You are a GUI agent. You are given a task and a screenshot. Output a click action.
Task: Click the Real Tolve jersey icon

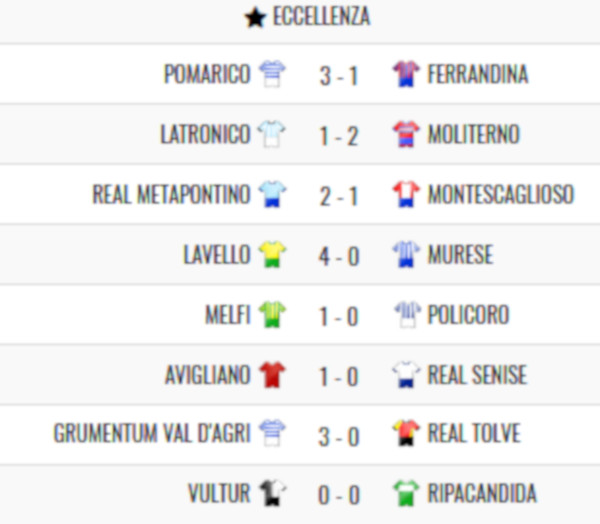[x=406, y=433]
